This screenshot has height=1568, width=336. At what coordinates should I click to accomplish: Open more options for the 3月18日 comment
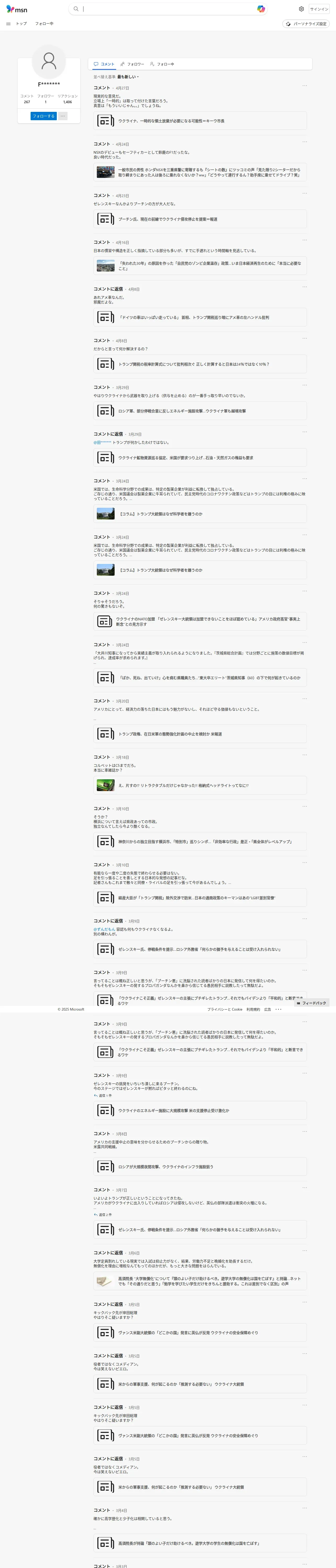[304, 755]
